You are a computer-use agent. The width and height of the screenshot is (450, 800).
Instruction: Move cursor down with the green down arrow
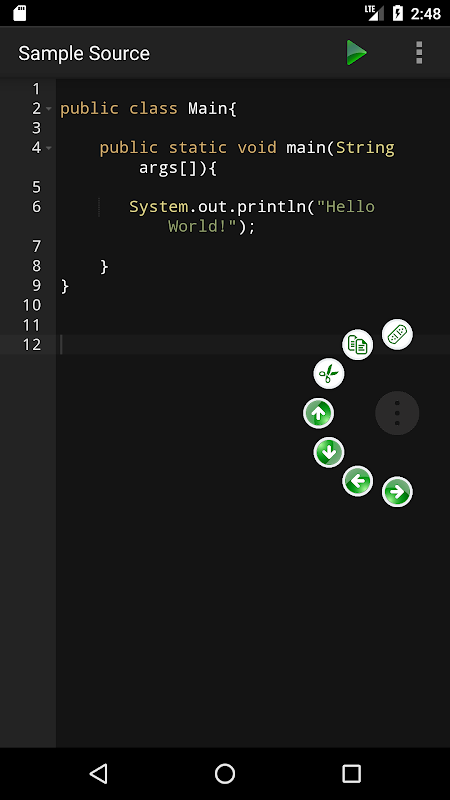click(x=329, y=452)
